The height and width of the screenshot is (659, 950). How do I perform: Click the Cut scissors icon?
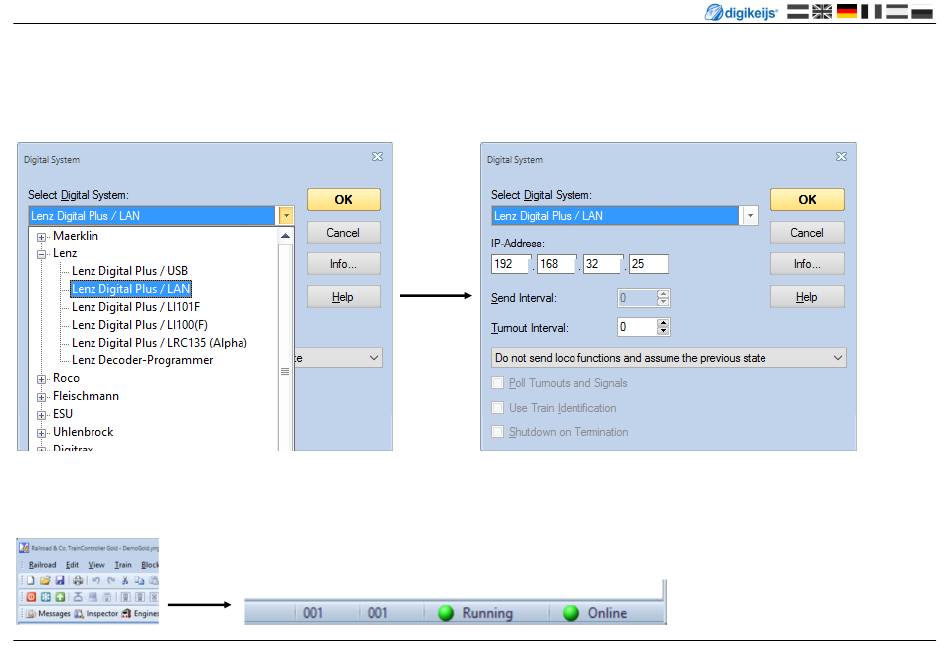click(125, 580)
